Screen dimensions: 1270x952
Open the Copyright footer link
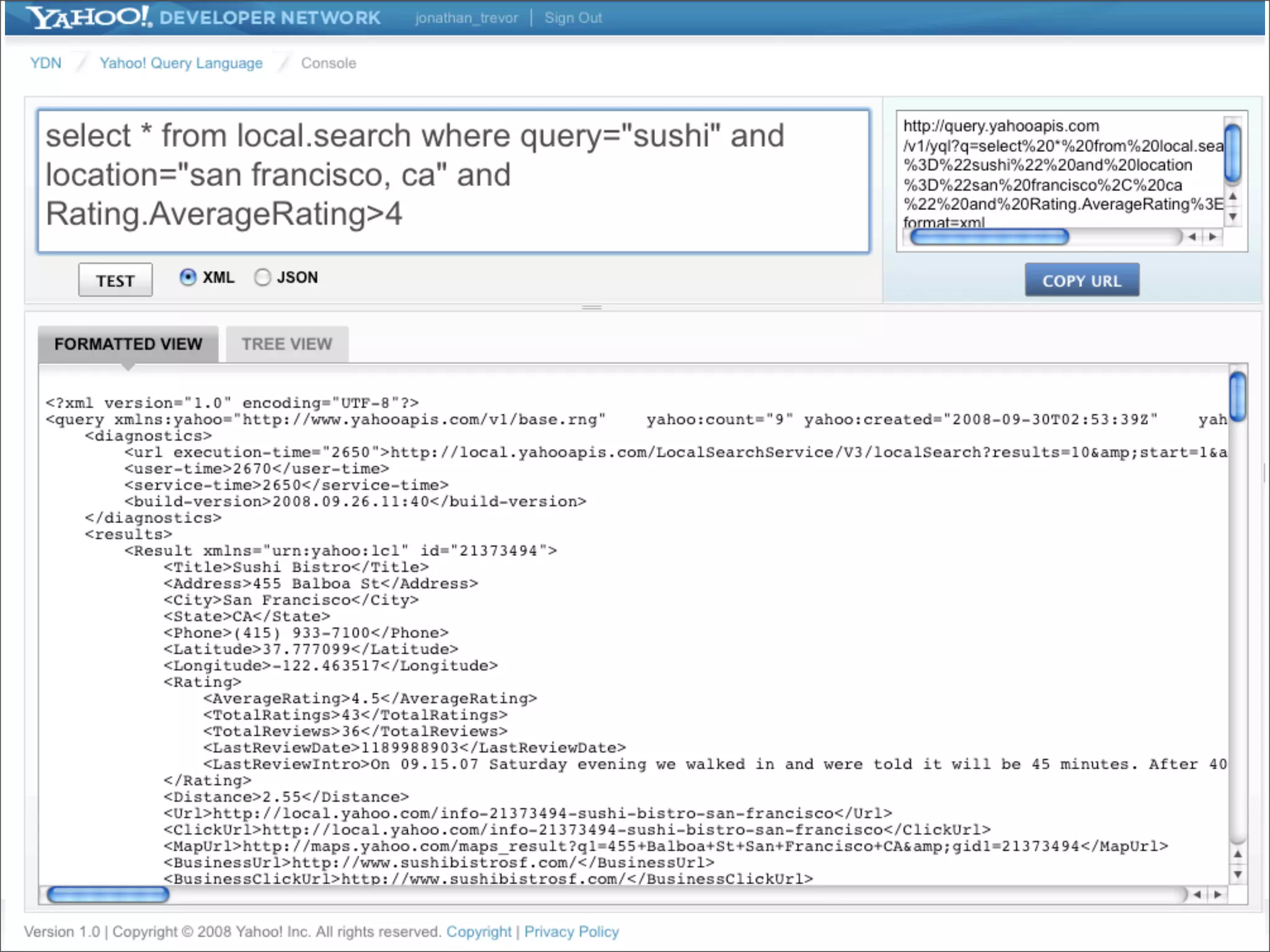click(x=479, y=932)
